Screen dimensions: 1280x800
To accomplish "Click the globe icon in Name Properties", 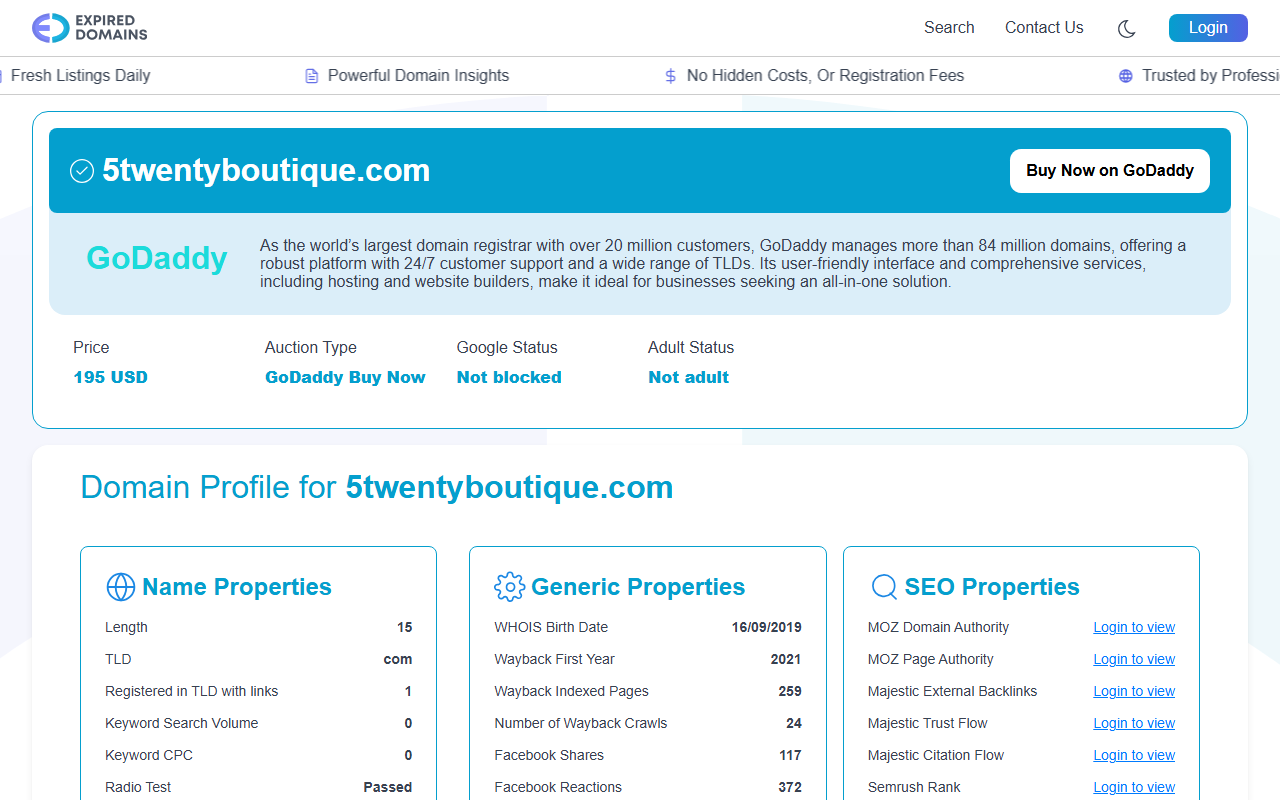I will tap(120, 587).
